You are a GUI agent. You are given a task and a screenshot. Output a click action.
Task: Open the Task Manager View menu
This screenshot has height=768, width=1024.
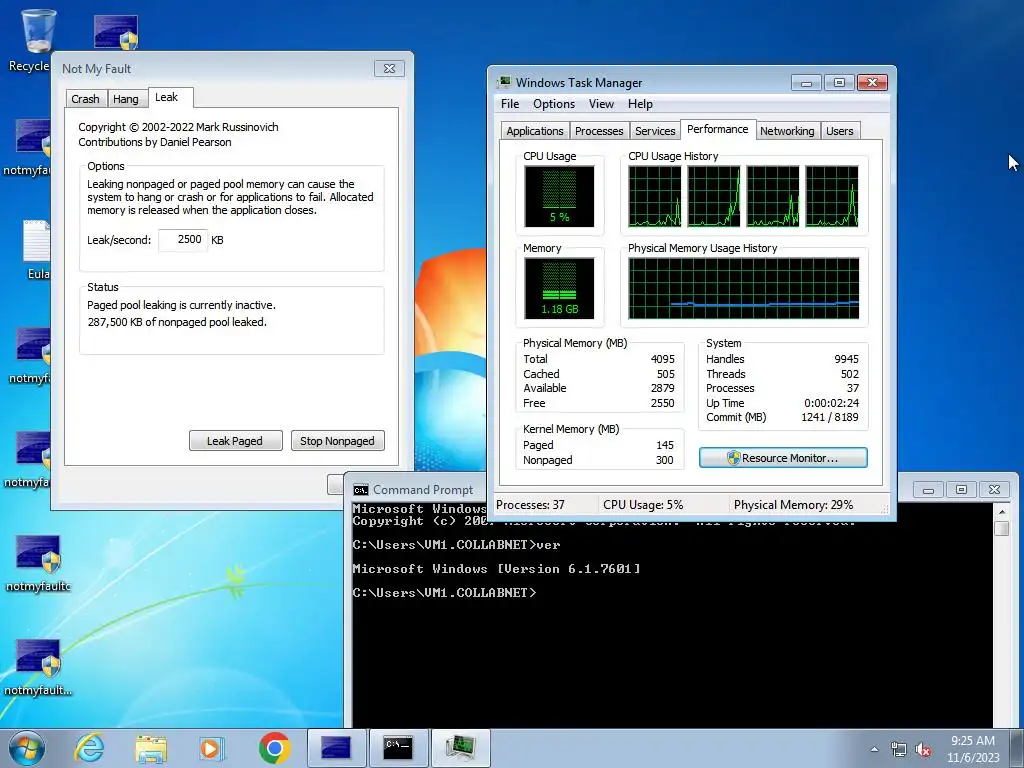pyautogui.click(x=601, y=104)
